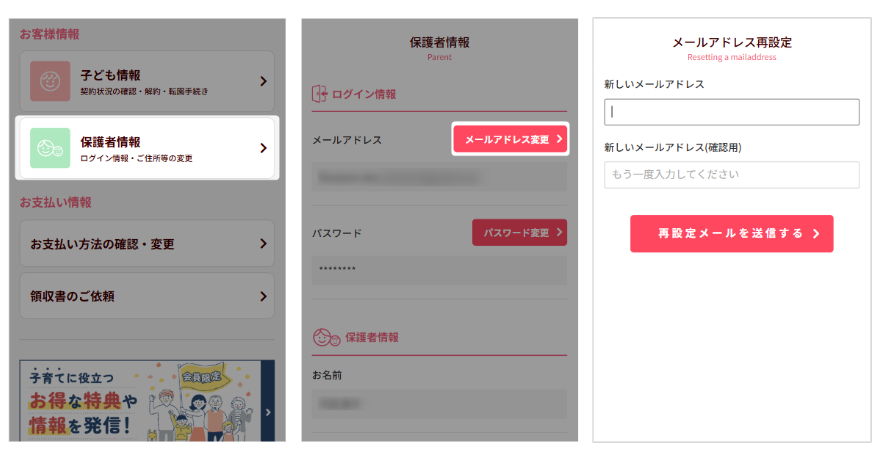Click the arrow on the 子ども情報 row

pos(263,81)
